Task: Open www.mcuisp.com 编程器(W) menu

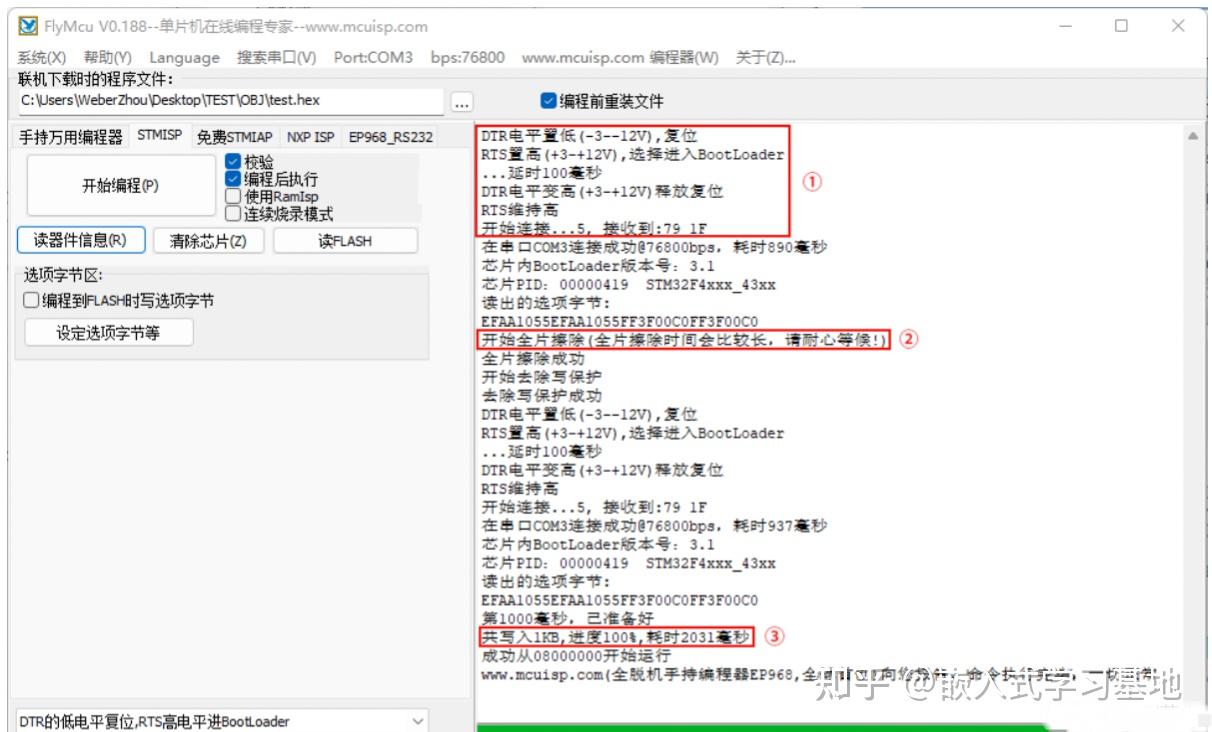Action: pyautogui.click(x=620, y=57)
